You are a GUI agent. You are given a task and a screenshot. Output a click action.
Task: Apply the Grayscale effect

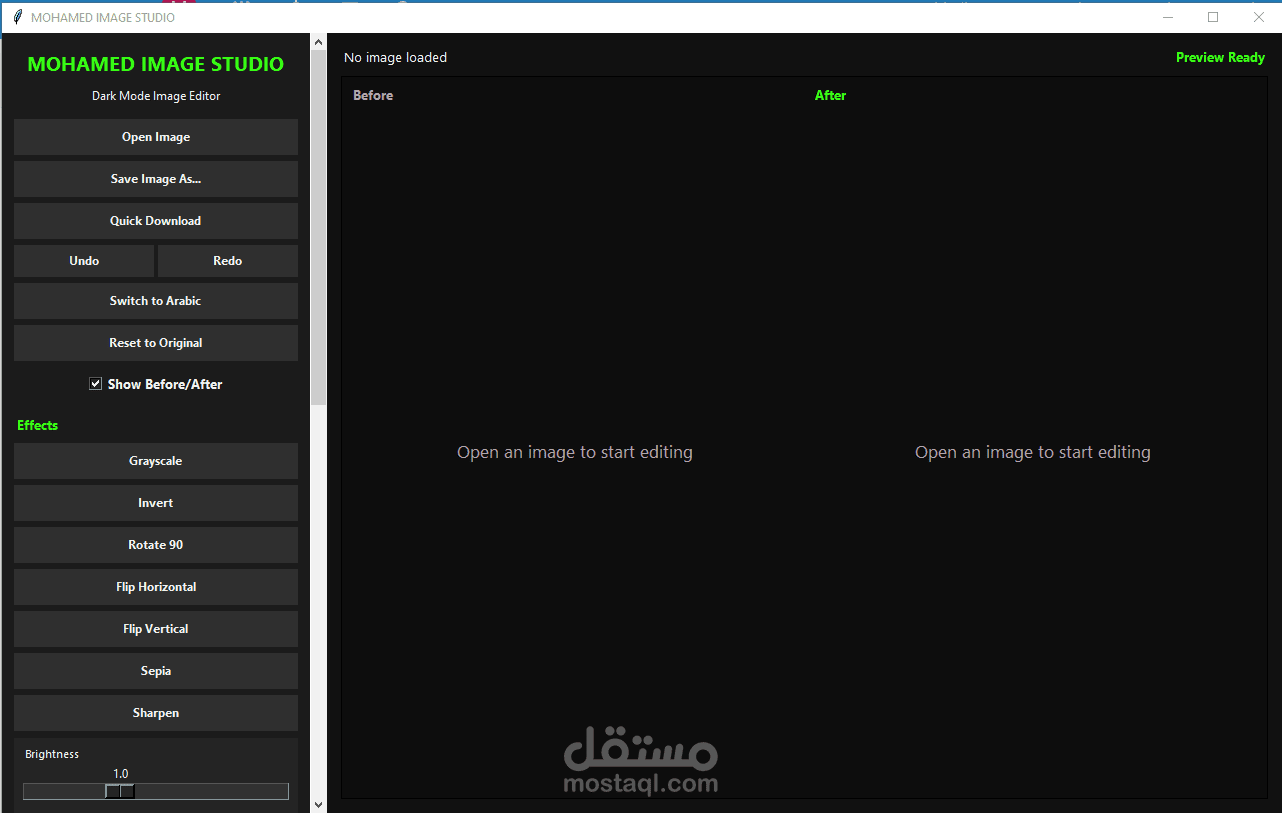pyautogui.click(x=156, y=461)
